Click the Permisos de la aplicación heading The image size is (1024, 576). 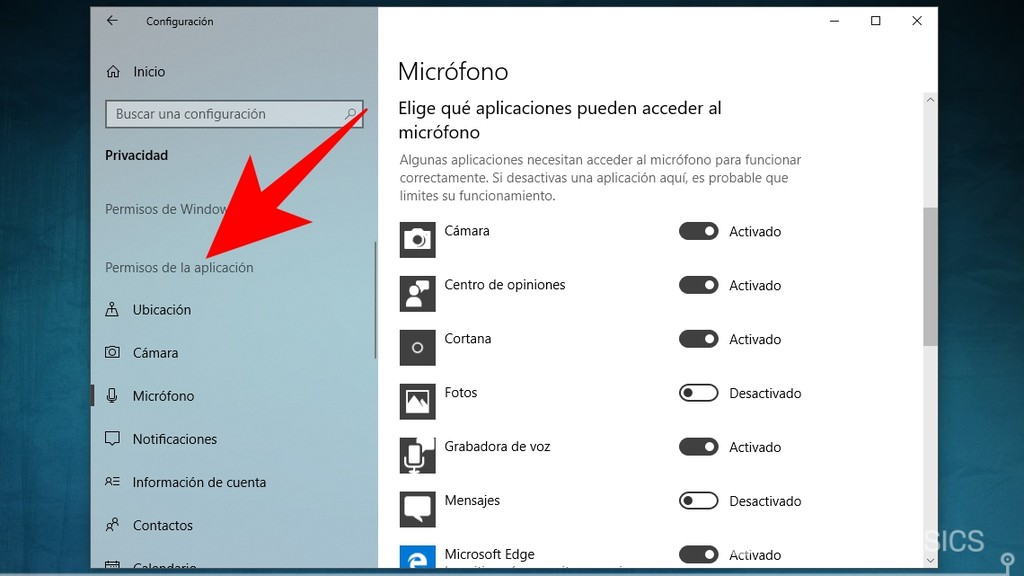[179, 268]
